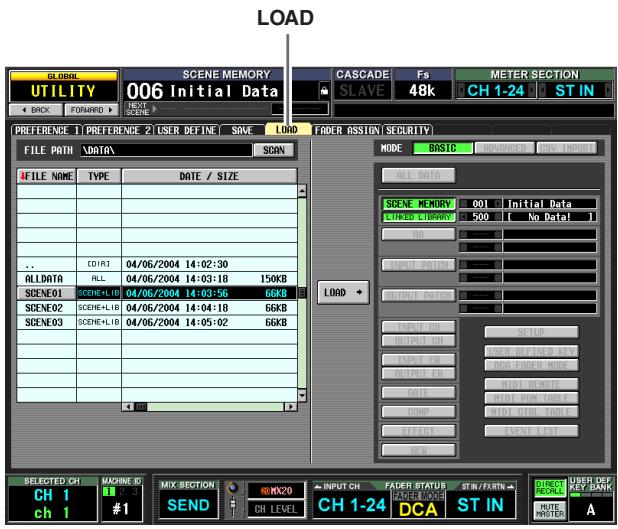Click the BACK navigation button

click(36, 110)
